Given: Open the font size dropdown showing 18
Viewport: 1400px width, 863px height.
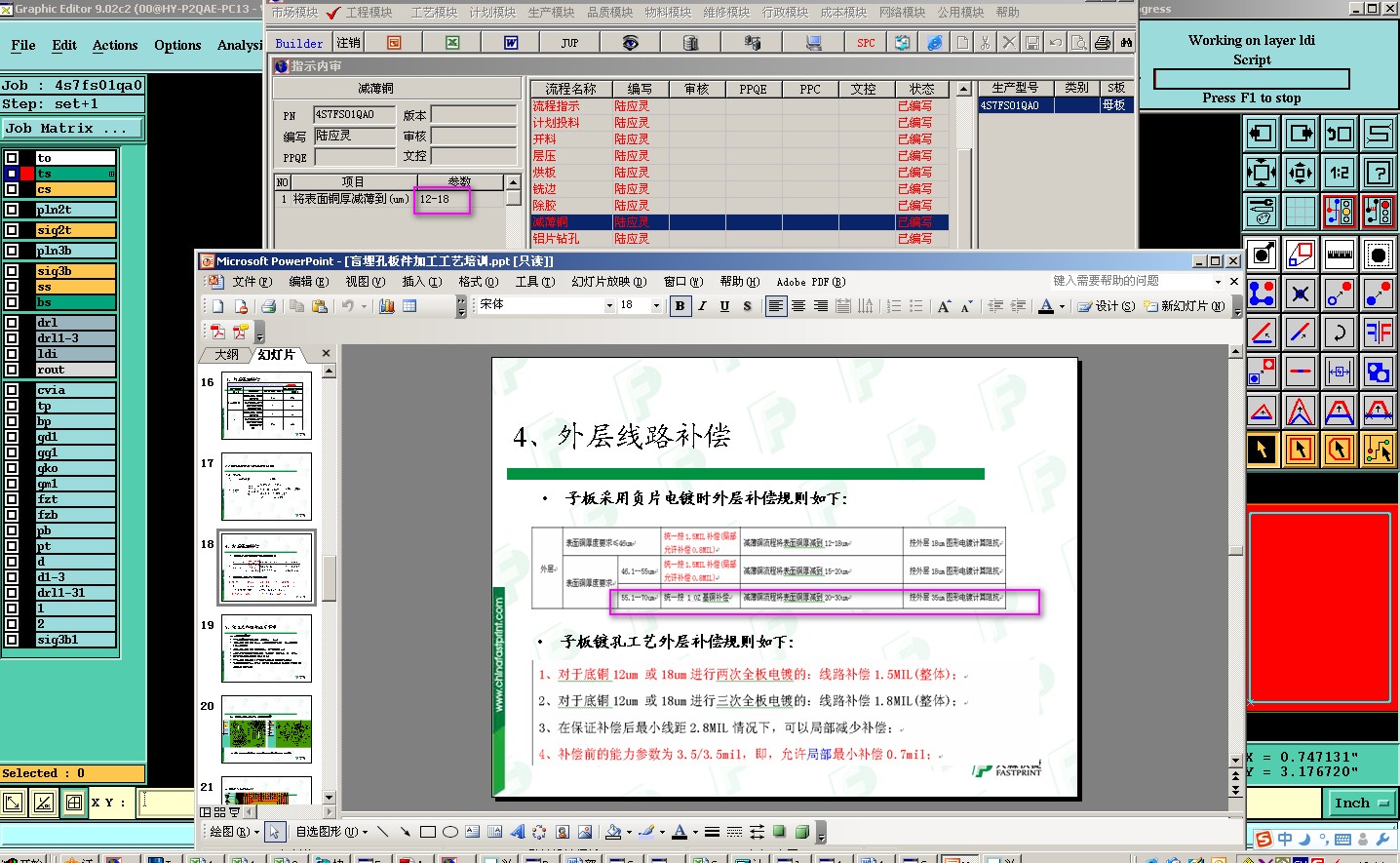Looking at the screenshot, I should coord(656,305).
